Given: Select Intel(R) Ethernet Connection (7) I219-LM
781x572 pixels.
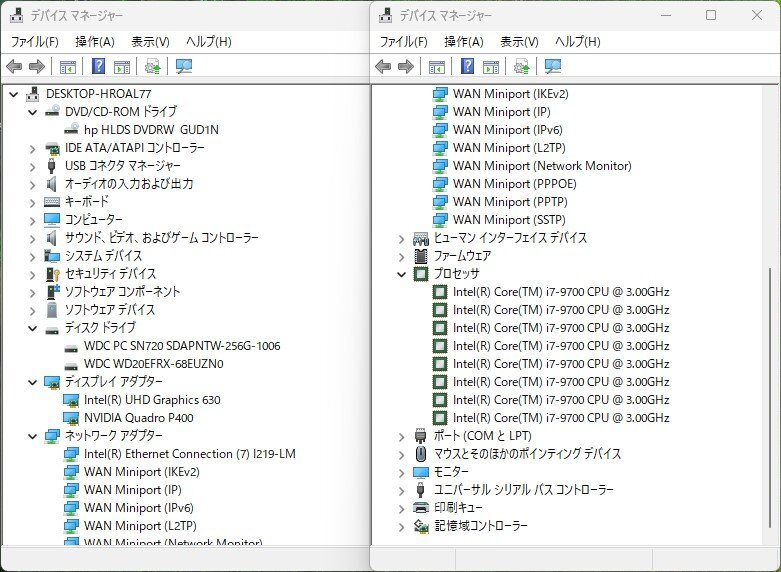Looking at the screenshot, I should (x=190, y=454).
